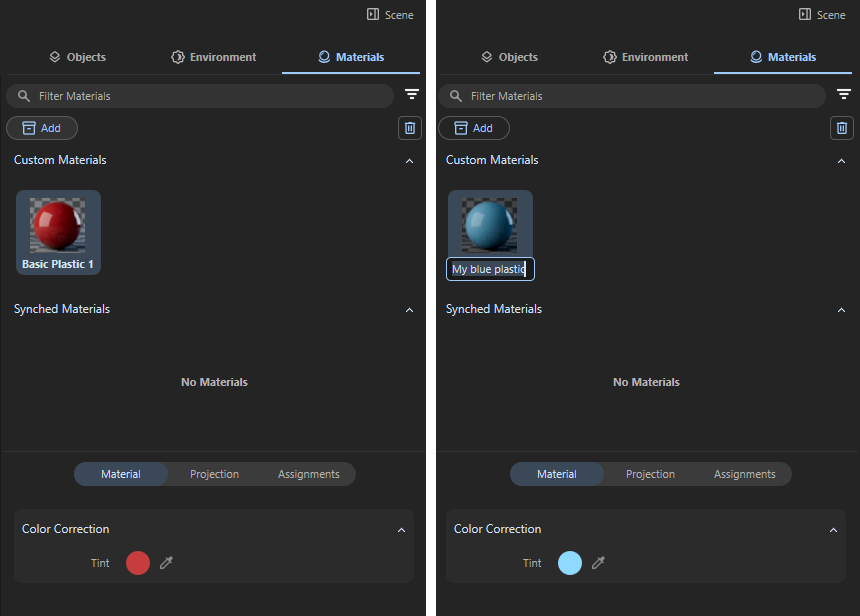Click the red Tint color swatch
Viewport: 860px width, 616px height.
[x=136, y=563]
